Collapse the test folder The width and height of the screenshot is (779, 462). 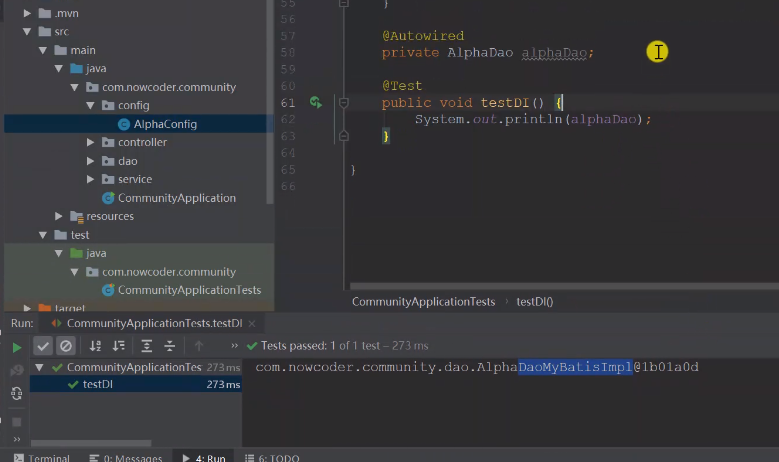pyautogui.click(x=43, y=235)
